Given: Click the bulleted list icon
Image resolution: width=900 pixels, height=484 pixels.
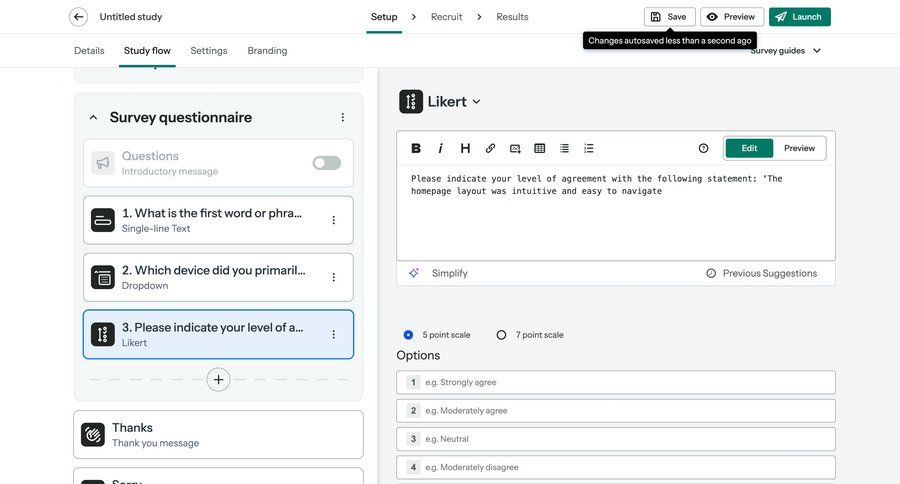Looking at the screenshot, I should (564, 148).
